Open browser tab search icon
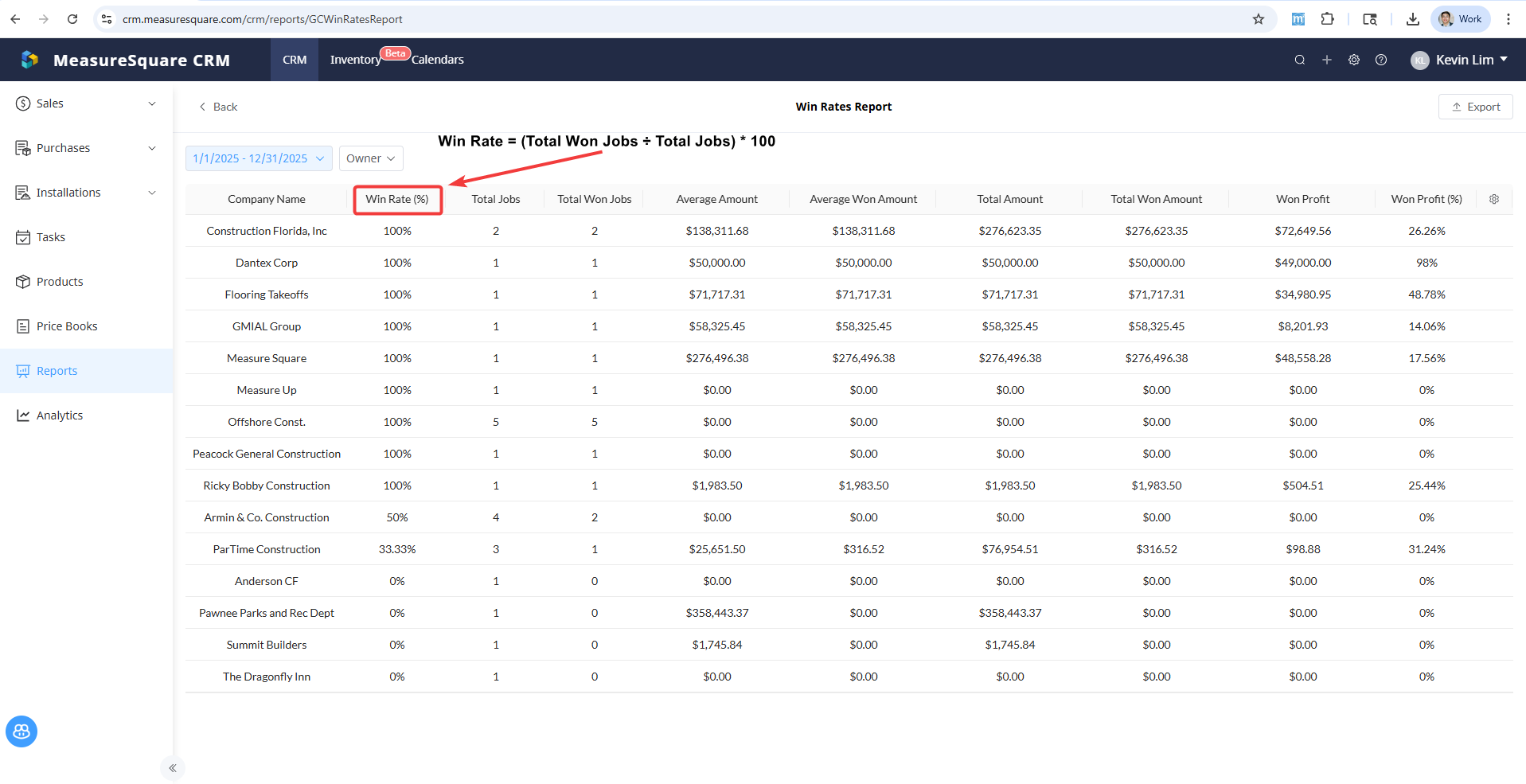1526x784 pixels. (x=1370, y=19)
